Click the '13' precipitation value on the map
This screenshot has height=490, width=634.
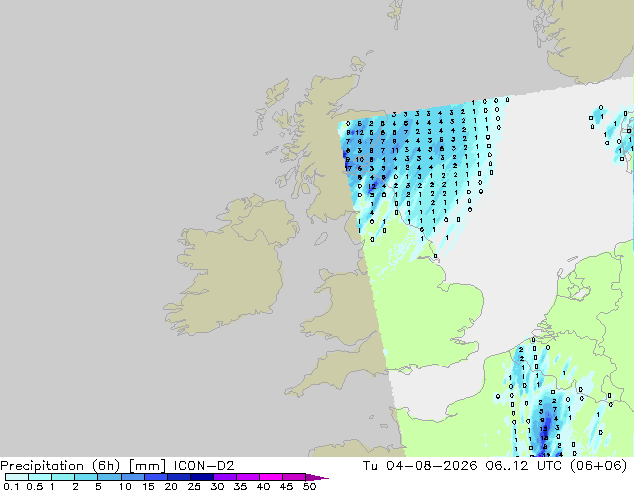click(544, 429)
